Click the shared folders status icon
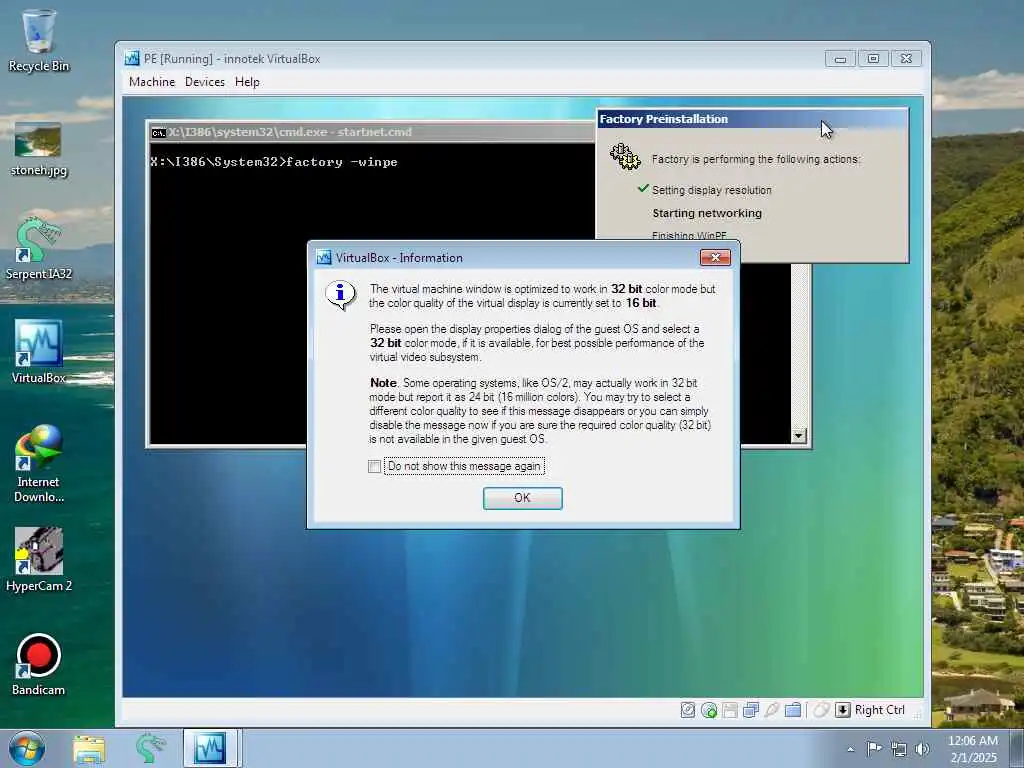Screen dimensions: 1024x768 click(x=793, y=710)
